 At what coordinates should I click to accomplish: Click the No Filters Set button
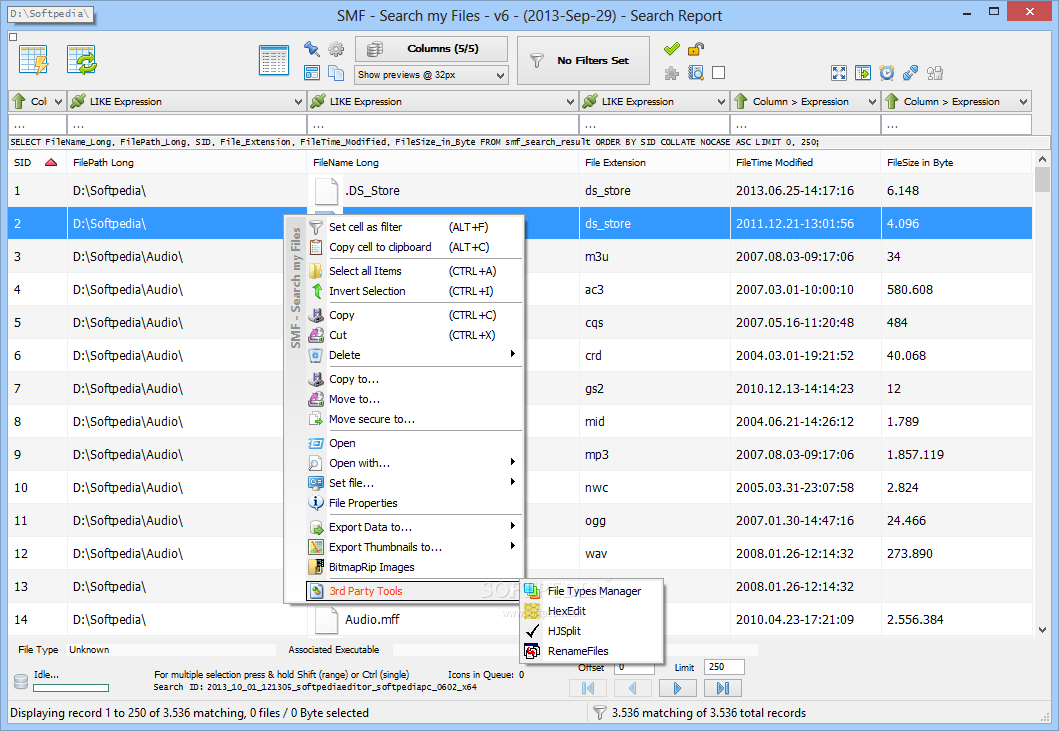(x=583, y=61)
